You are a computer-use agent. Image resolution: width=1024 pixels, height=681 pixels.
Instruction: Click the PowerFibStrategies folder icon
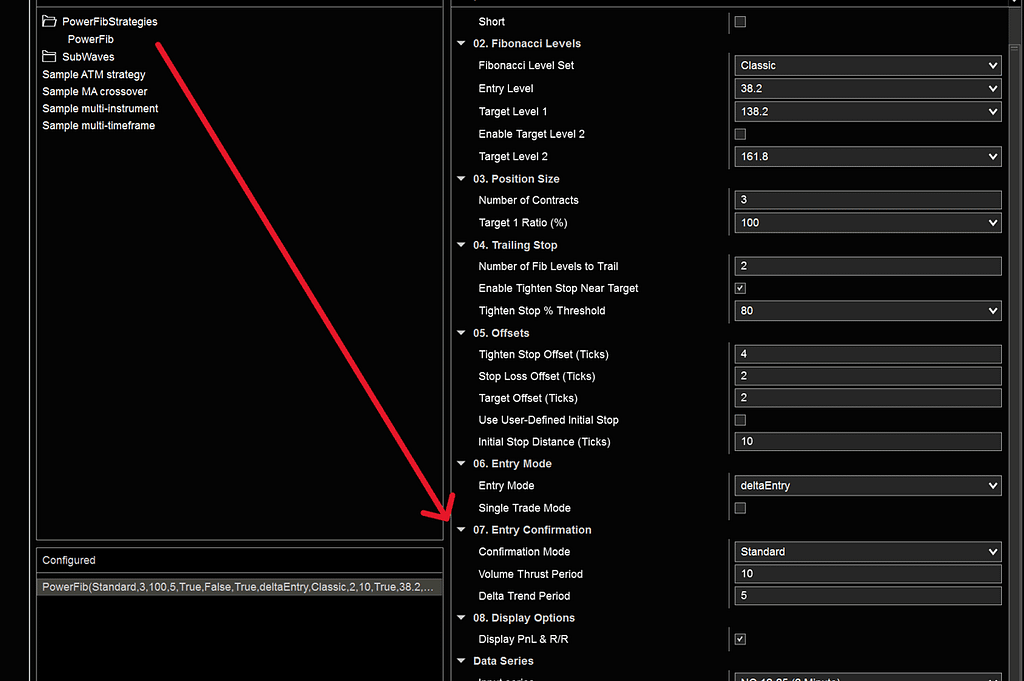(x=50, y=20)
